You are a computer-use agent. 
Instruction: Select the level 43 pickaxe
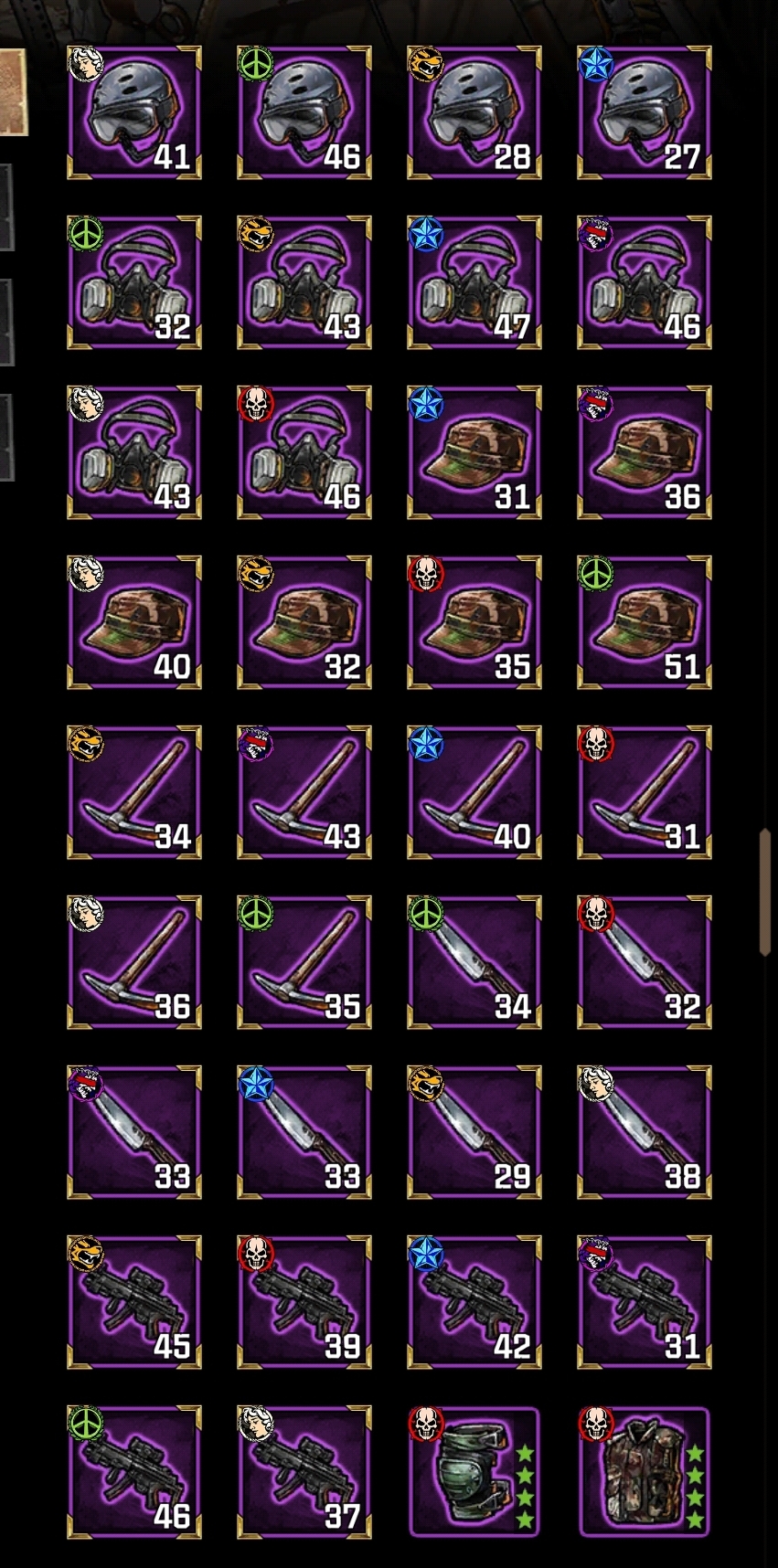click(x=304, y=792)
